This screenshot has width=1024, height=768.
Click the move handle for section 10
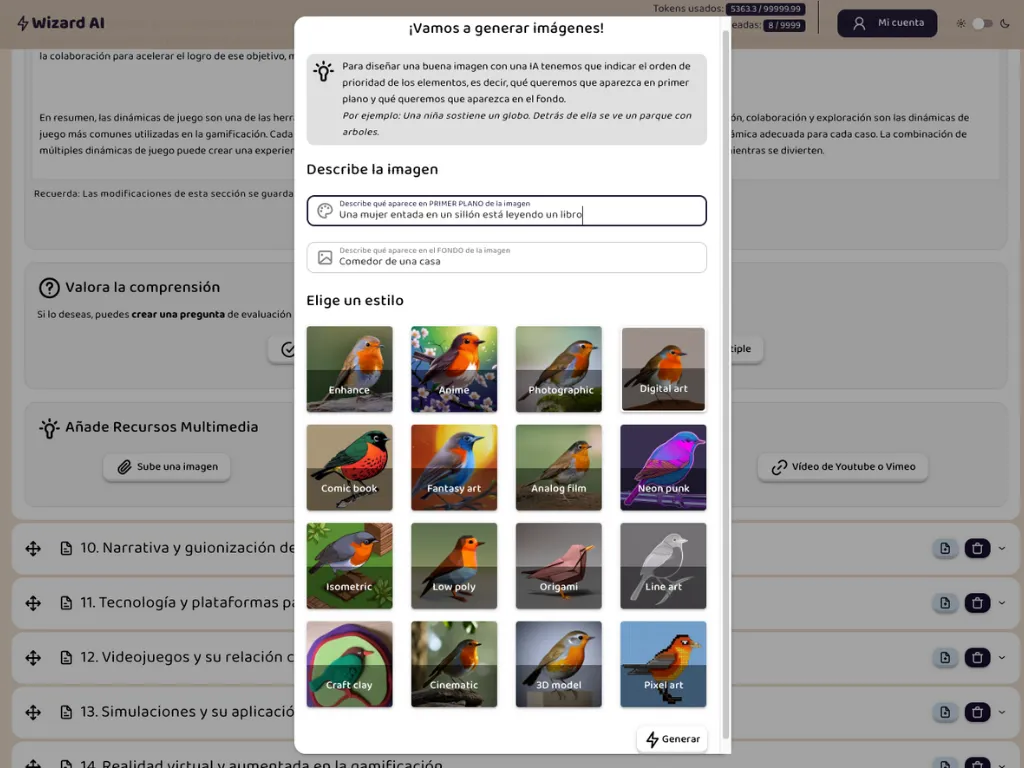point(33,549)
